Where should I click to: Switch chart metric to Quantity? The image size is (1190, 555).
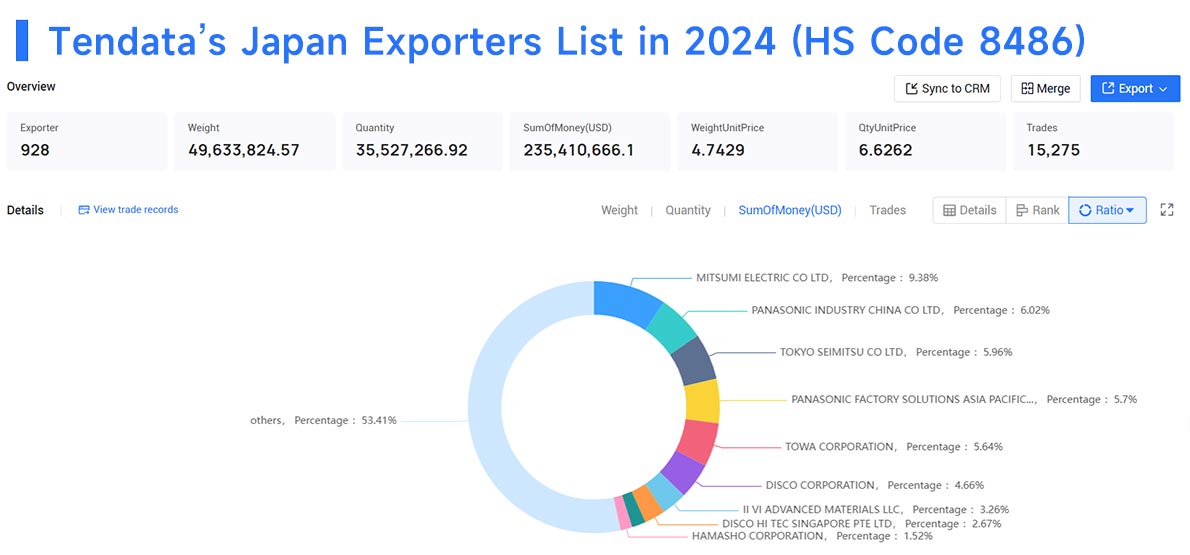point(688,210)
